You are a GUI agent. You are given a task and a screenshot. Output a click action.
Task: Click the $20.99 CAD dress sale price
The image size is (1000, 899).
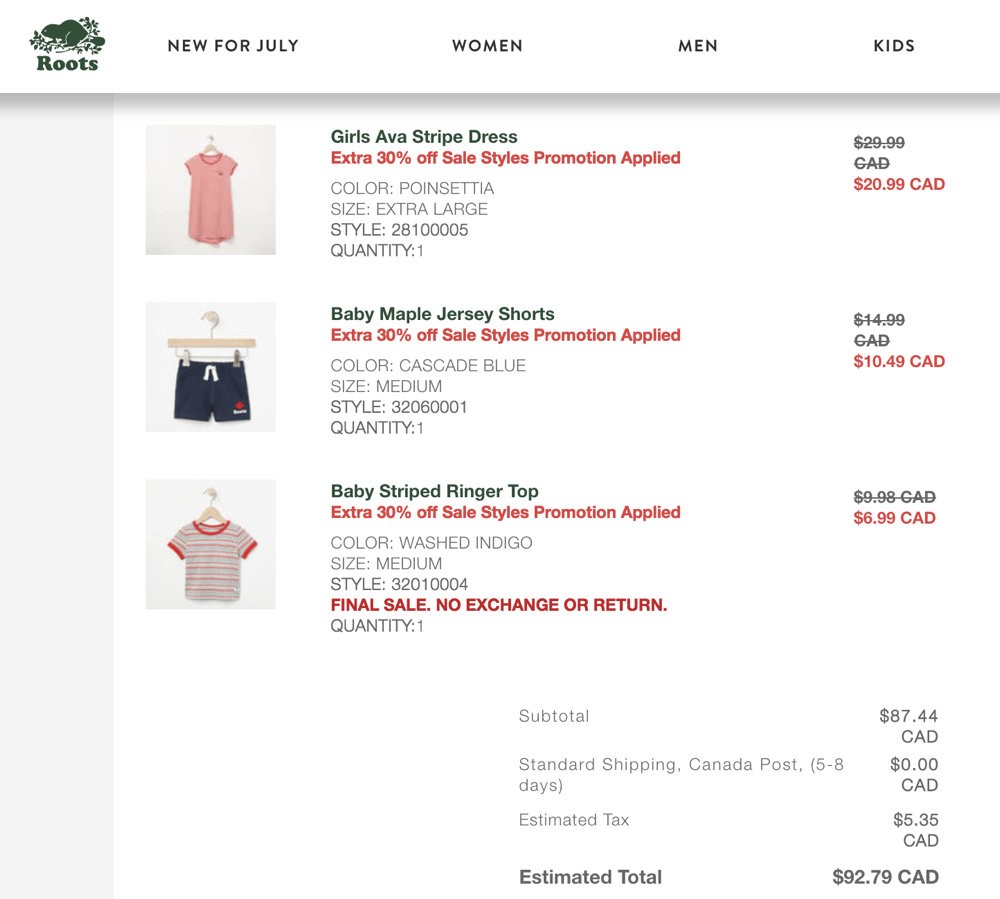point(898,184)
